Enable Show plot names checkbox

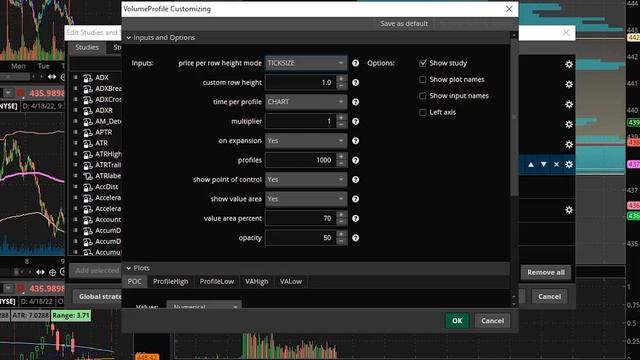tap(423, 80)
